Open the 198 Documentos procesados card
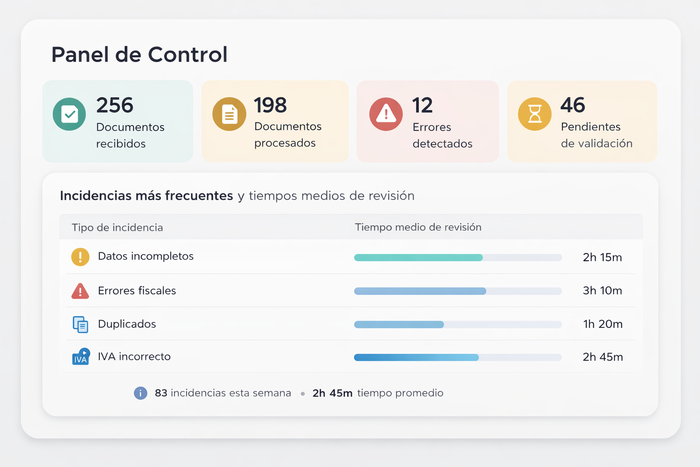The image size is (700, 467). pos(275,121)
